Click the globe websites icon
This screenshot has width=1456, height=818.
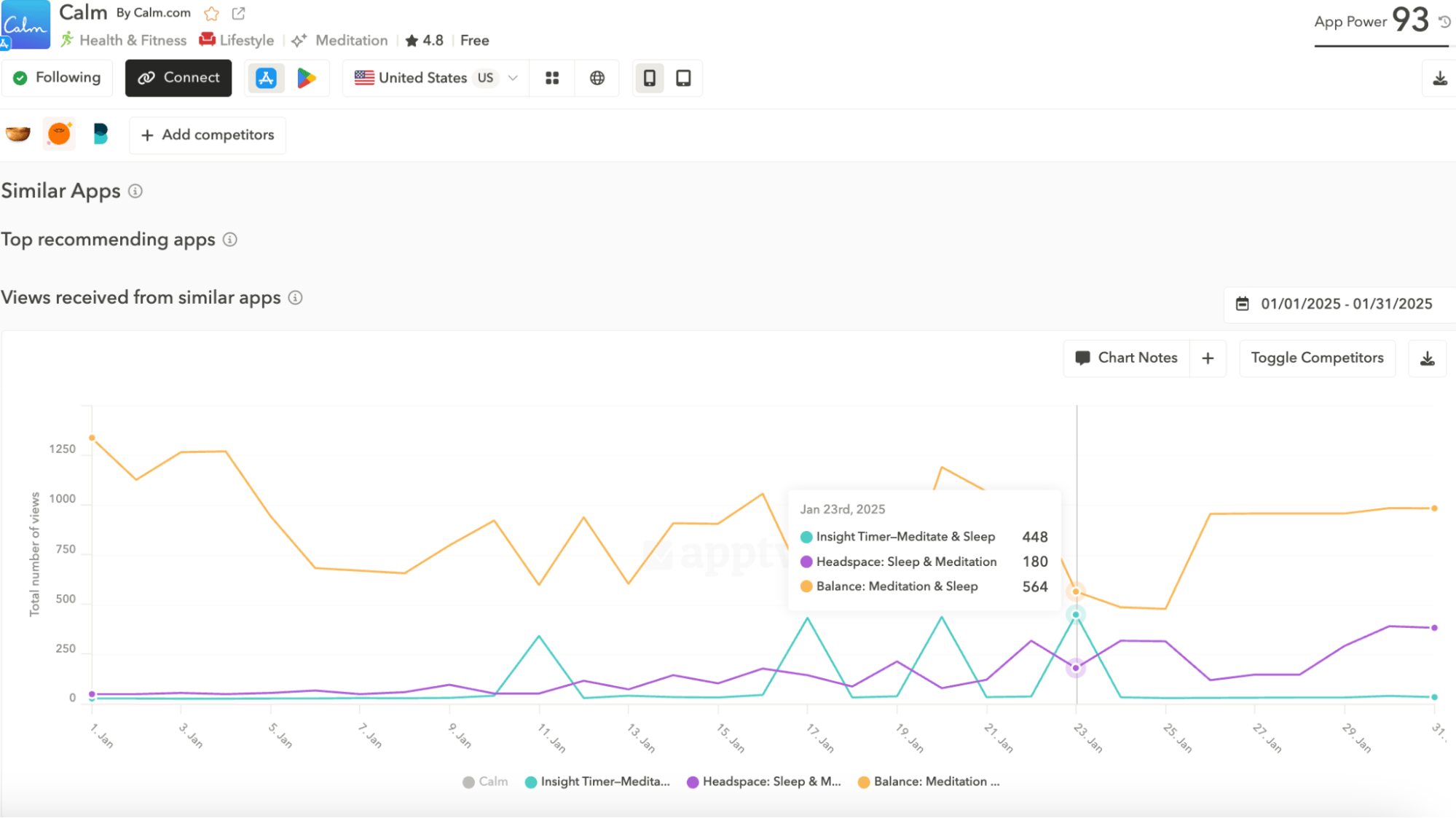597,78
